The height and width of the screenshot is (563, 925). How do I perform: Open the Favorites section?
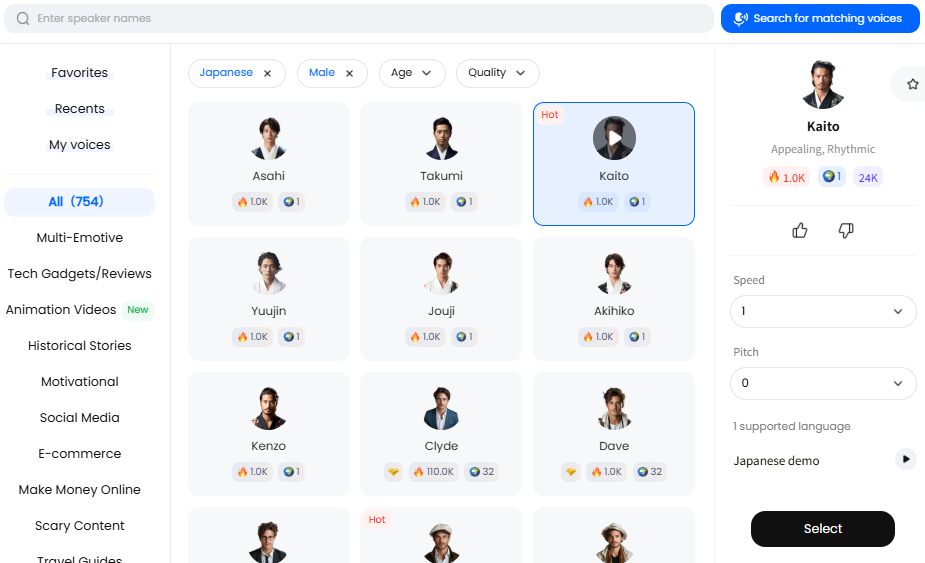pyautogui.click(x=80, y=73)
